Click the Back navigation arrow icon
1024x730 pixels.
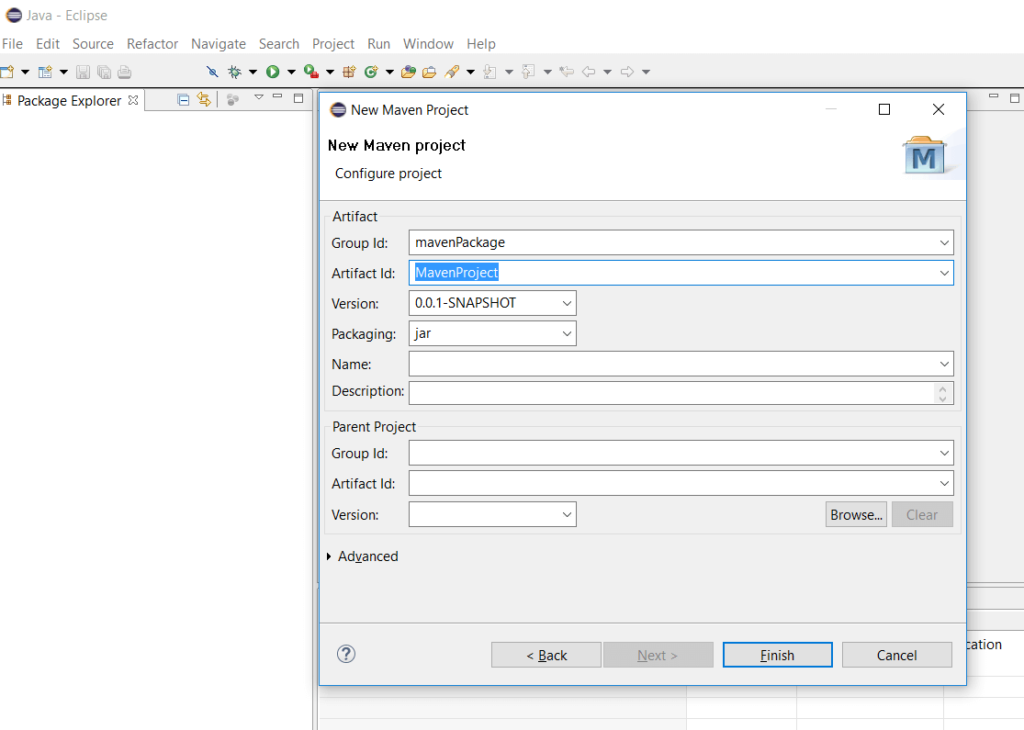coord(588,71)
